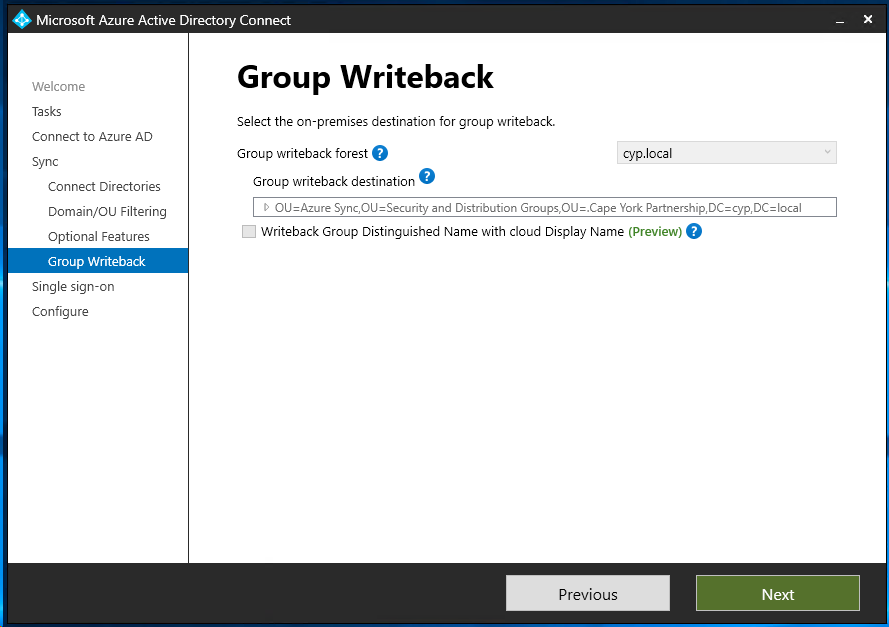Select the Sync step in sidebar
The width and height of the screenshot is (889, 627).
pos(45,162)
